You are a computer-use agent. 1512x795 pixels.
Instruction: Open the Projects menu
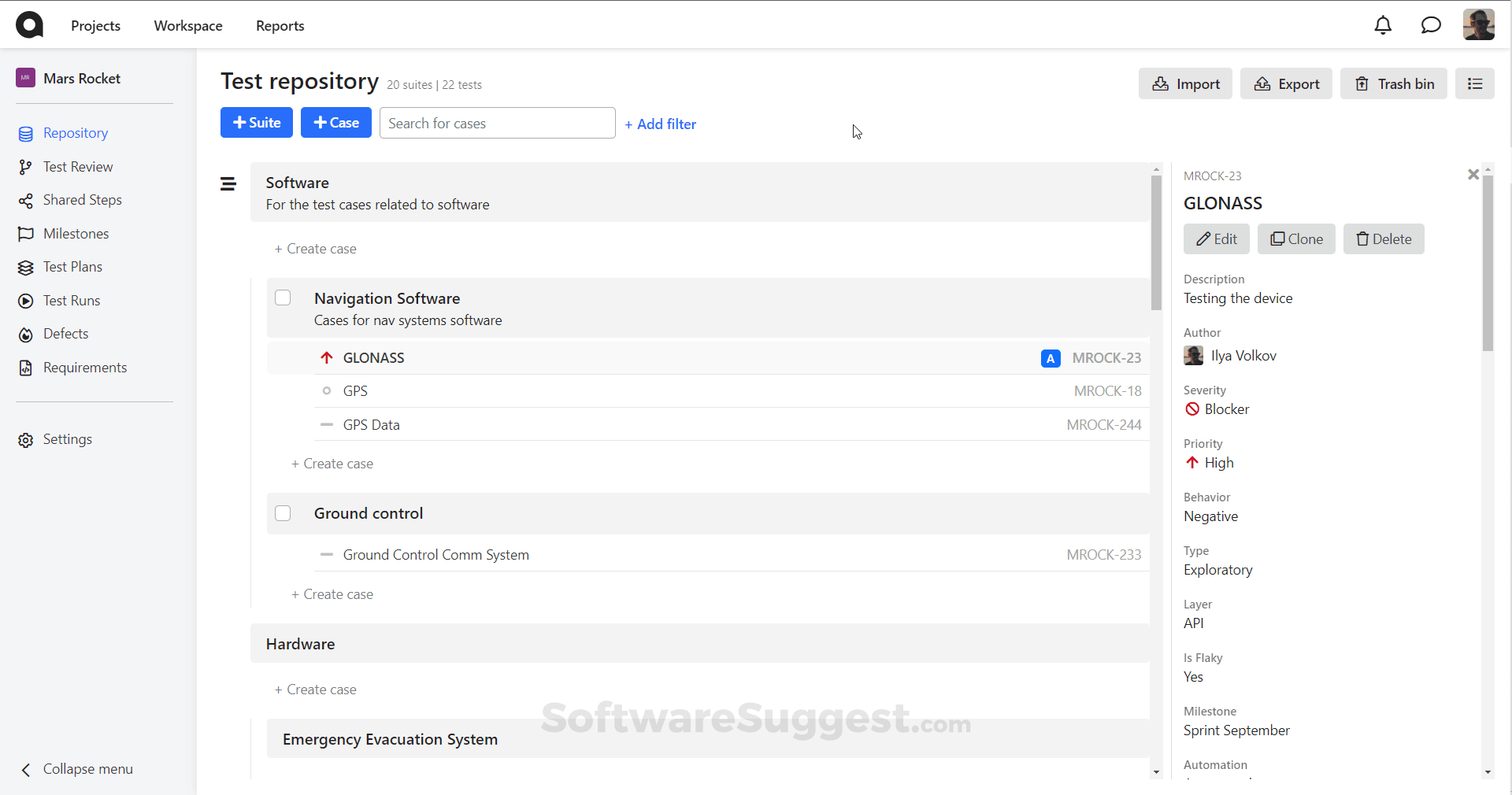(x=95, y=25)
